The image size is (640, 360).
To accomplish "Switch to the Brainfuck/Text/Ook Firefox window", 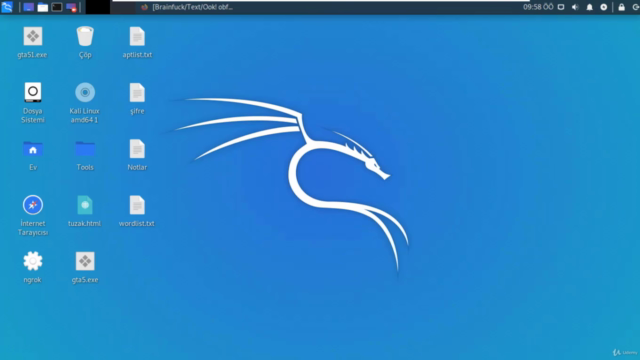I will pos(187,7).
